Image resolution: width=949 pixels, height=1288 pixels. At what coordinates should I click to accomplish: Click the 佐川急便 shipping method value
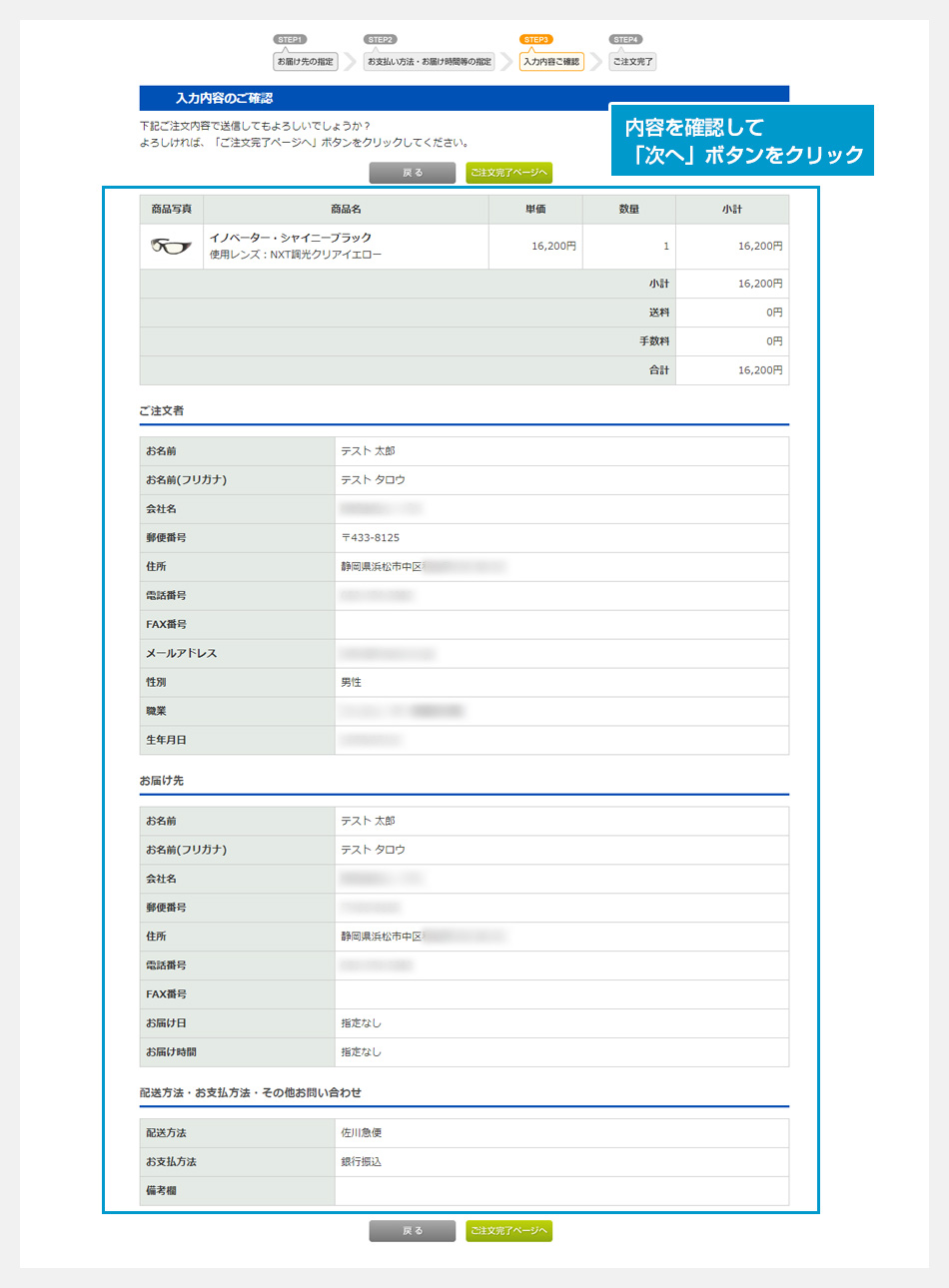coord(362,1133)
